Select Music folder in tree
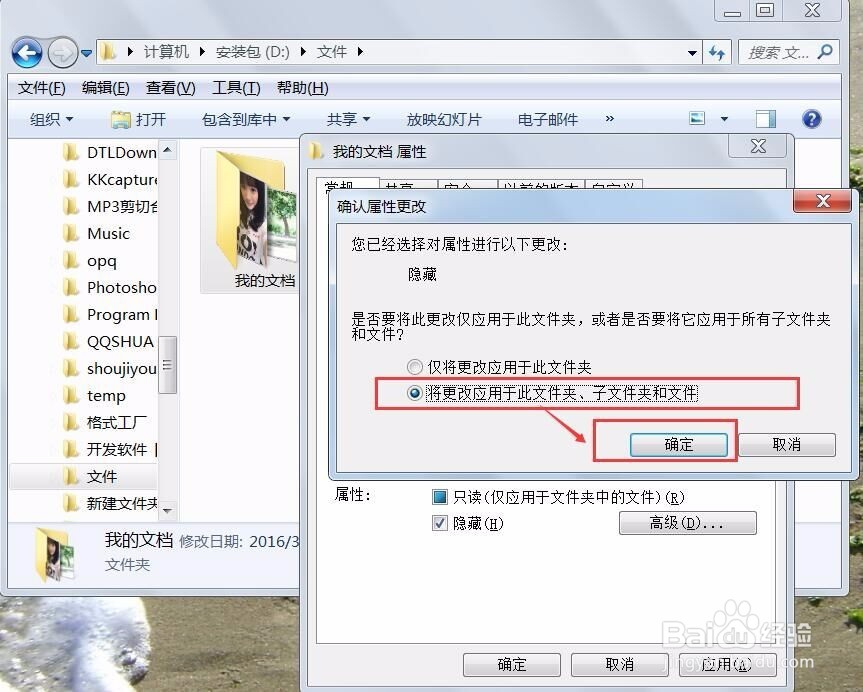The height and width of the screenshot is (692, 863). click(97, 233)
